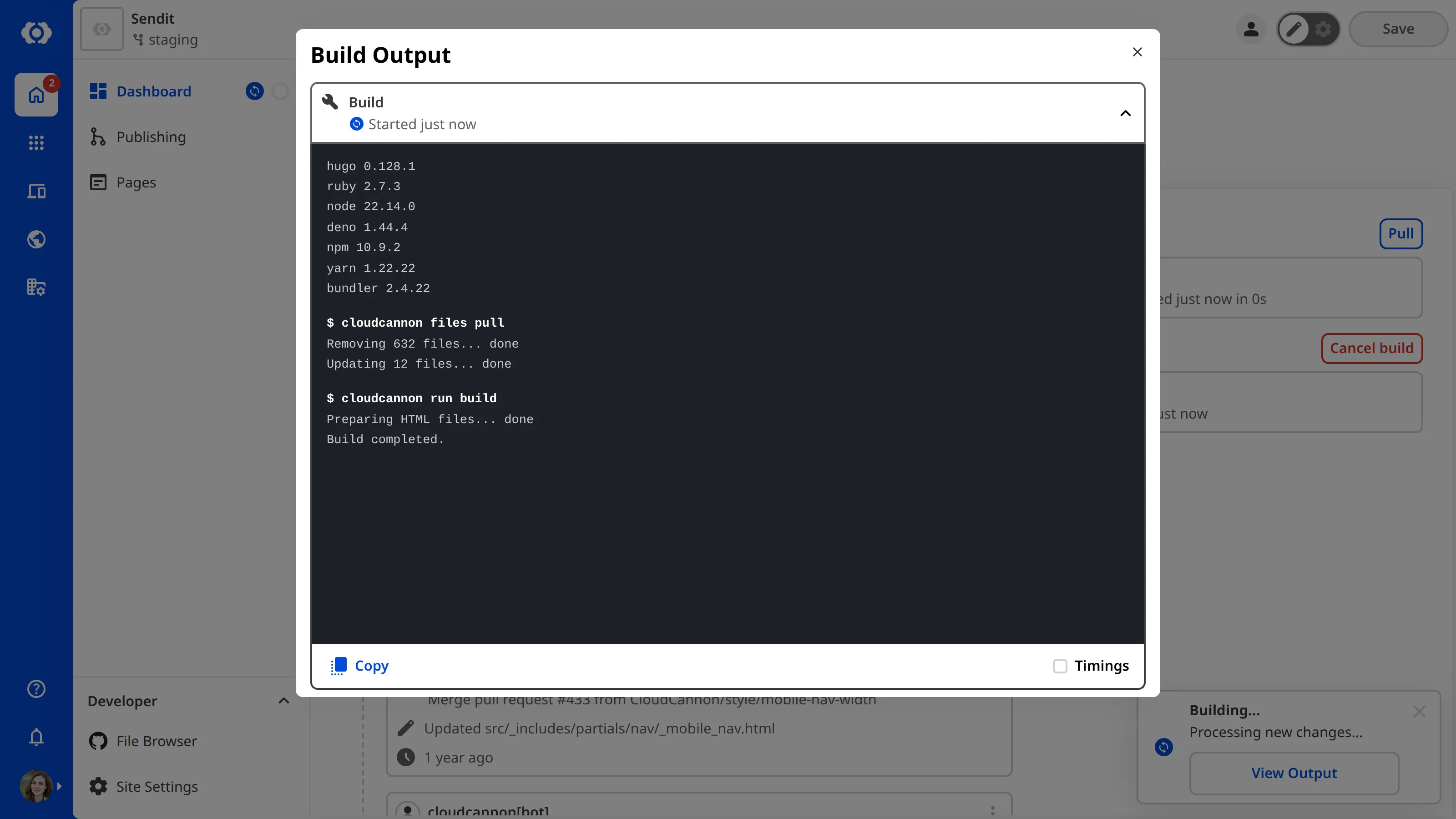Viewport: 1456px width, 819px height.
Task: Open the Dashboard menu item
Action: [154, 91]
